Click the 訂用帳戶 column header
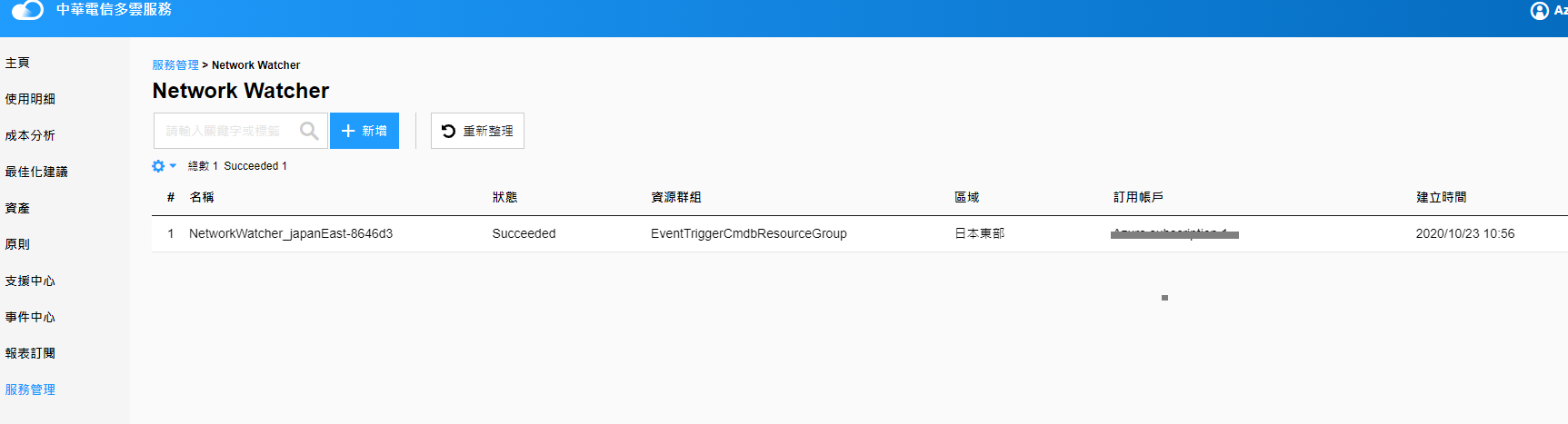Image resolution: width=1568 pixels, height=424 pixels. [x=1139, y=197]
